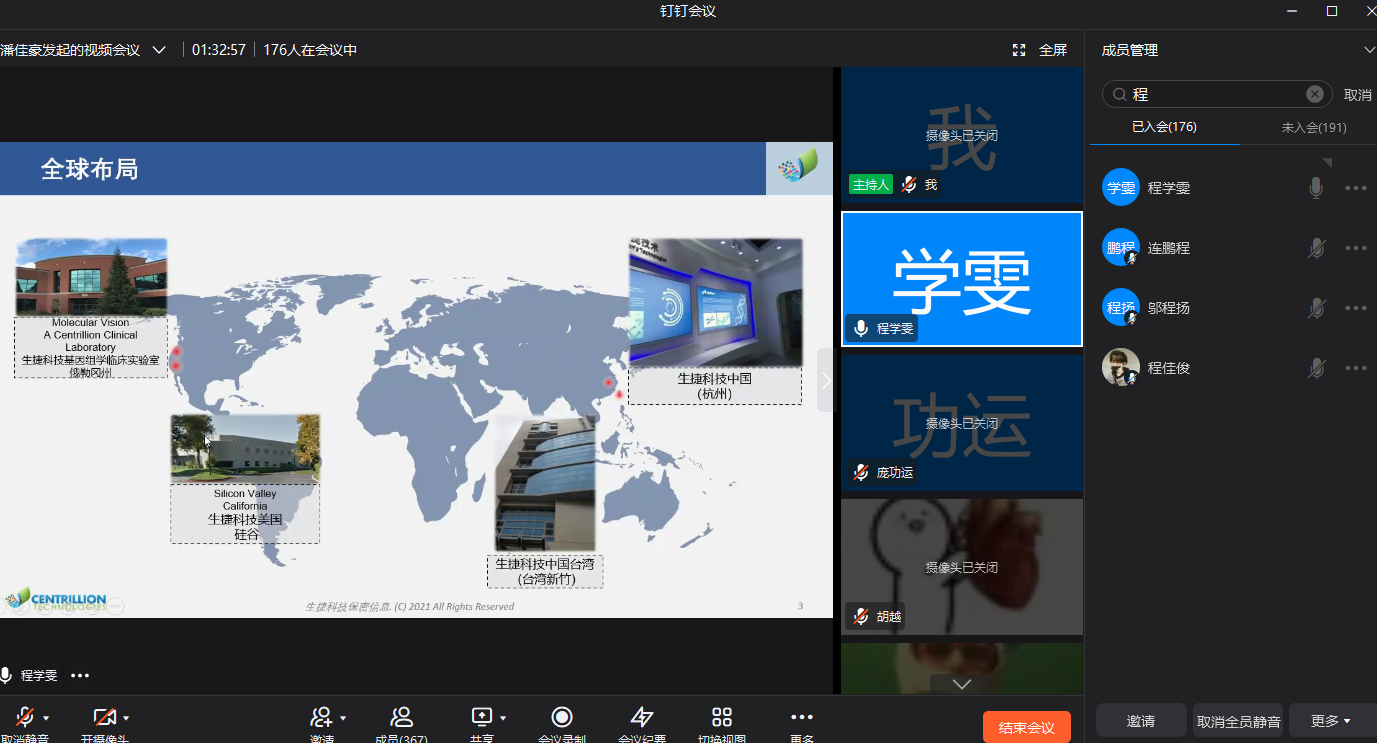Click the 结束会议 end meeting button
This screenshot has width=1377, height=743.
click(x=1026, y=727)
